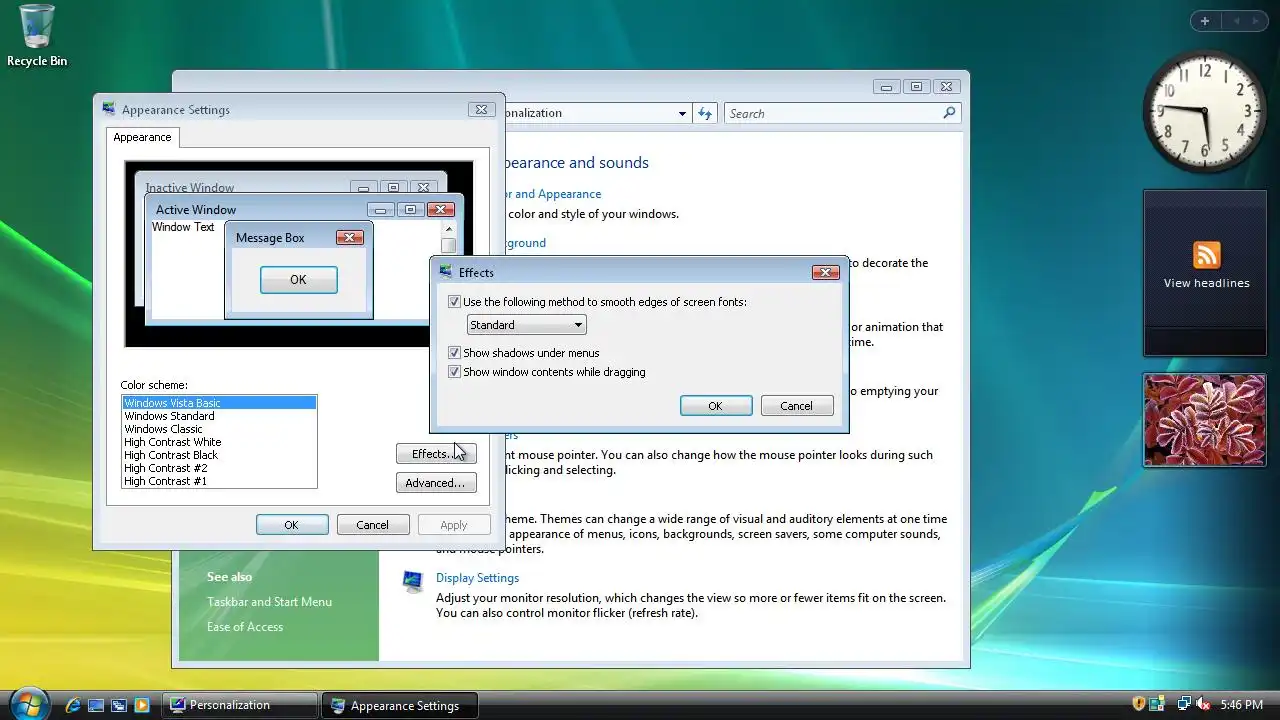
Task: Open the Recycle Bin desktop icon
Action: (37, 36)
